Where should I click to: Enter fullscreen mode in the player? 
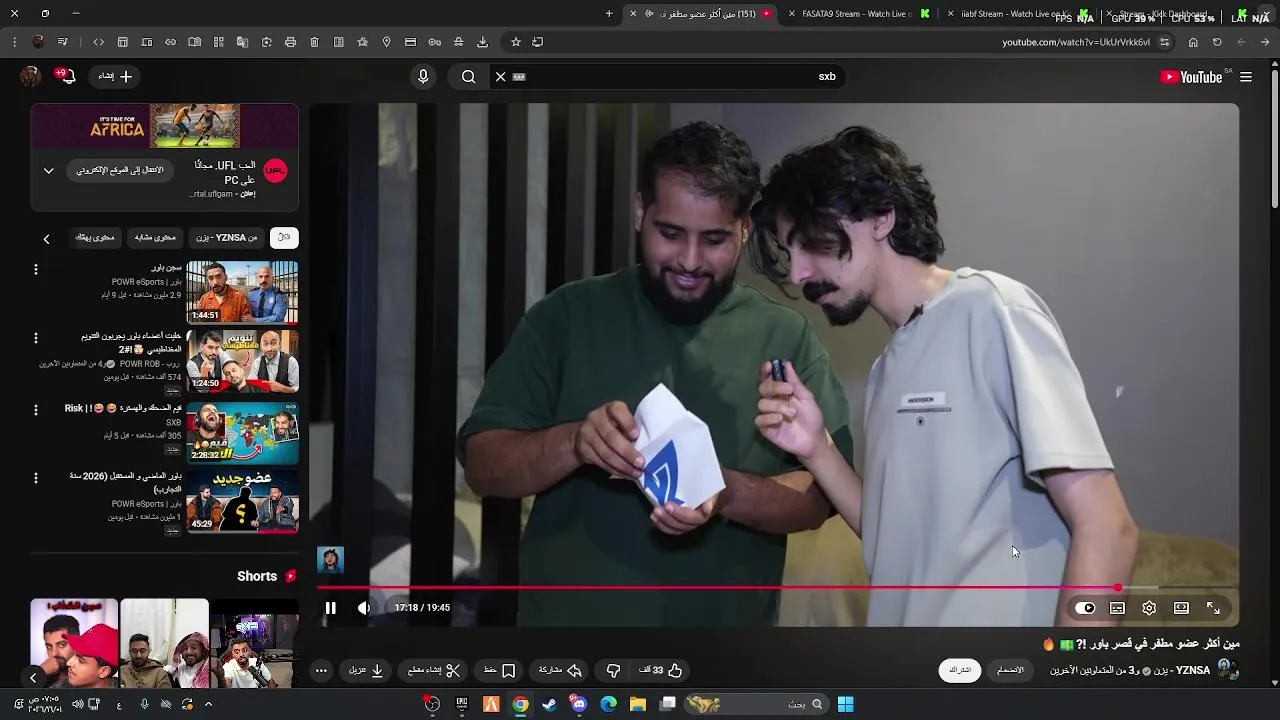coord(1213,608)
